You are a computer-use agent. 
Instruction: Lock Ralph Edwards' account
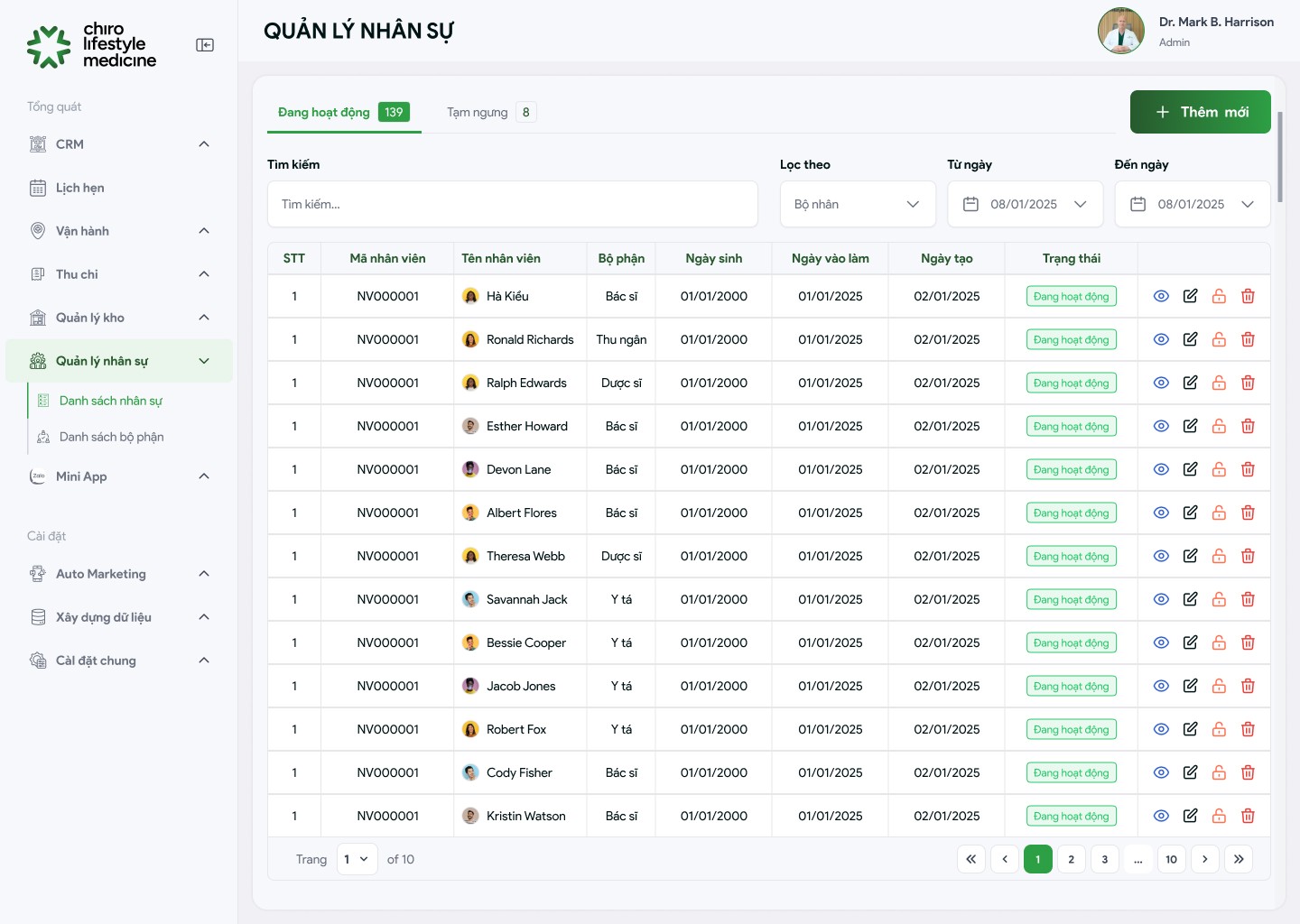pos(1219,383)
